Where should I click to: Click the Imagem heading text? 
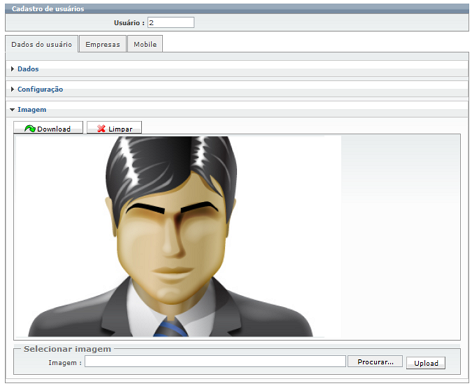32,110
